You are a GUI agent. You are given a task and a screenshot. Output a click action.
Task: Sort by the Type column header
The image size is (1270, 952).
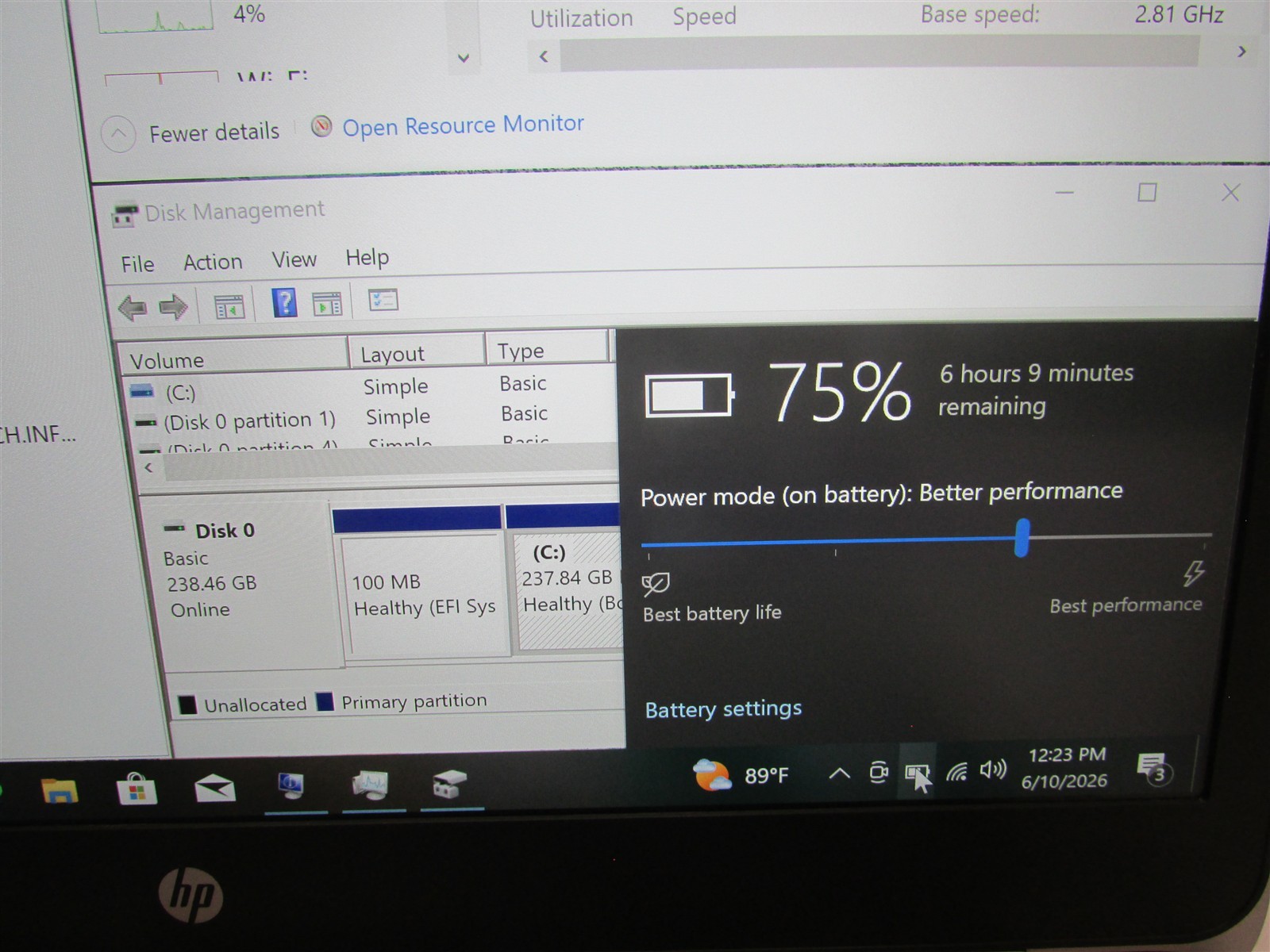tap(548, 348)
